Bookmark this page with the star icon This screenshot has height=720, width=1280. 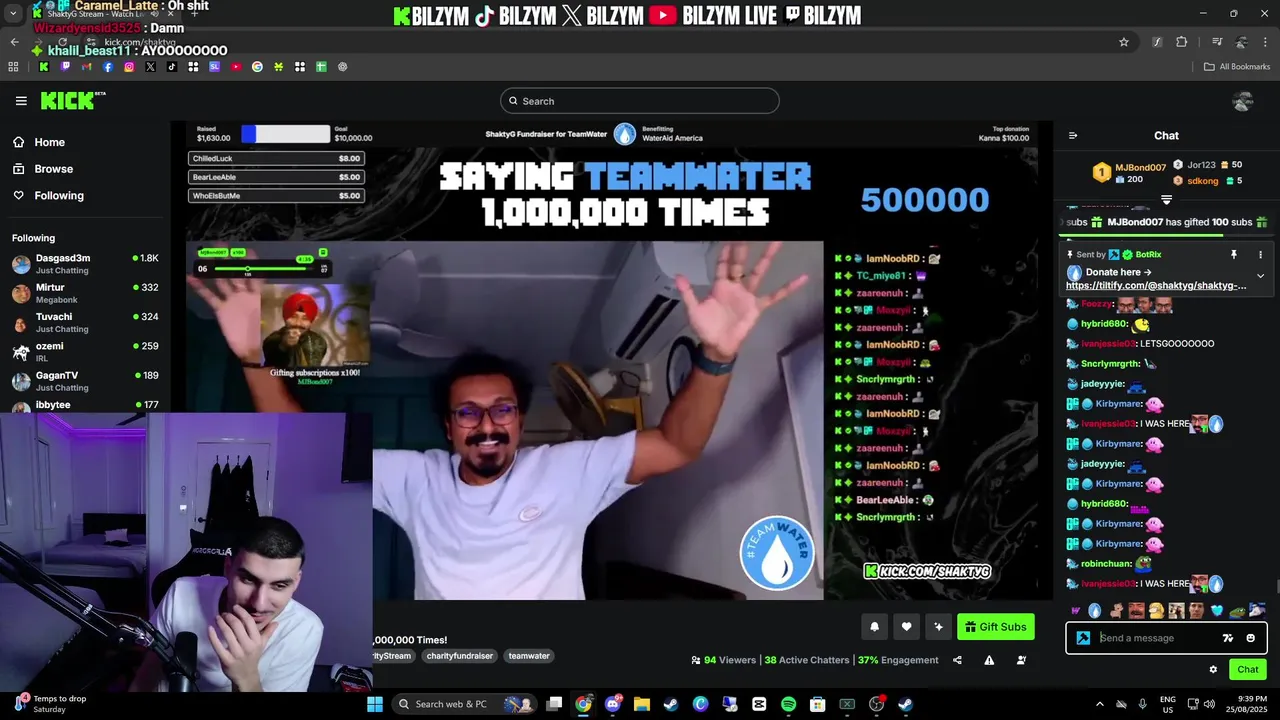pos(1124,42)
